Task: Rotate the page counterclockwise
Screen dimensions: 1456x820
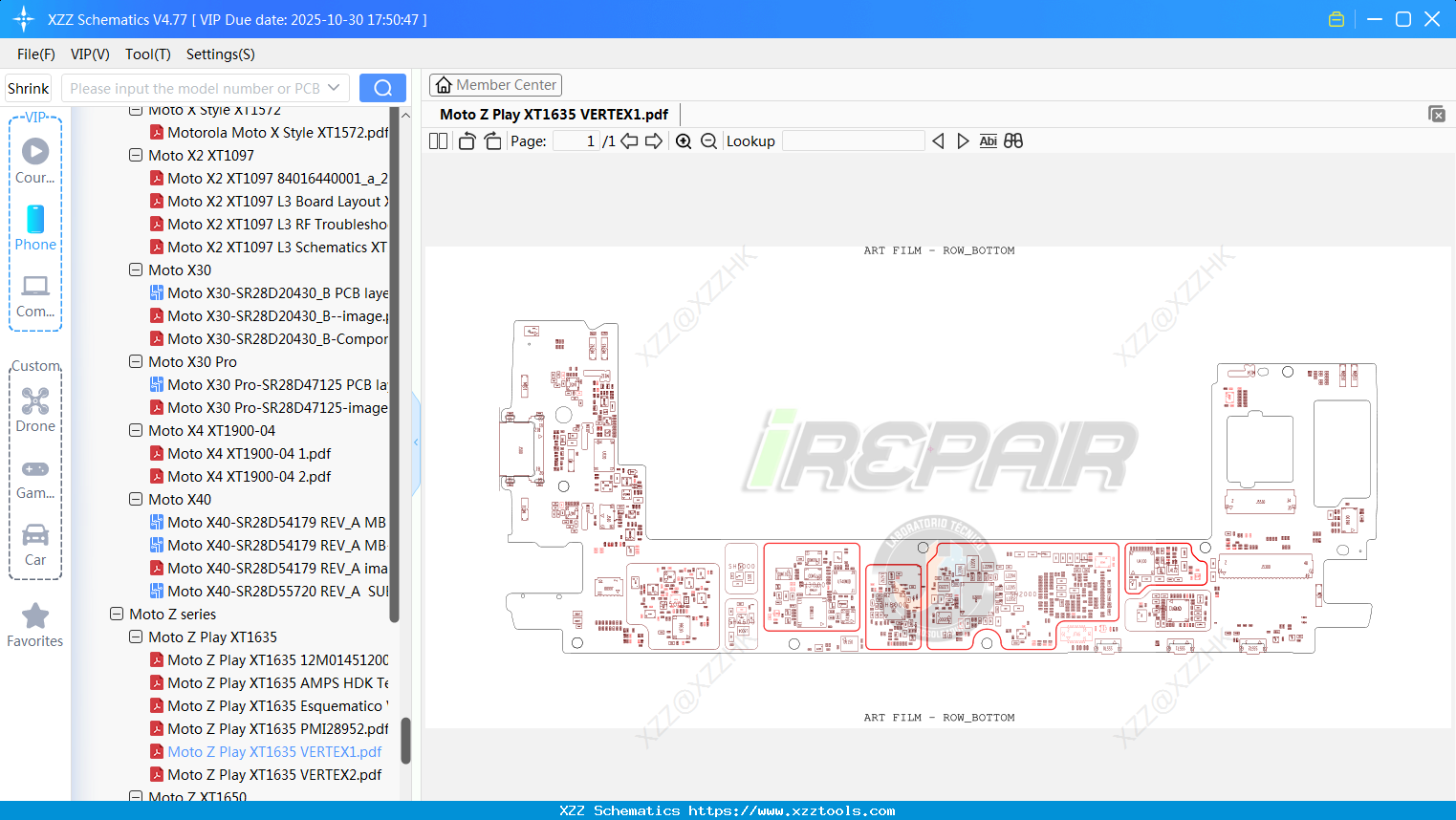Action: [x=467, y=141]
